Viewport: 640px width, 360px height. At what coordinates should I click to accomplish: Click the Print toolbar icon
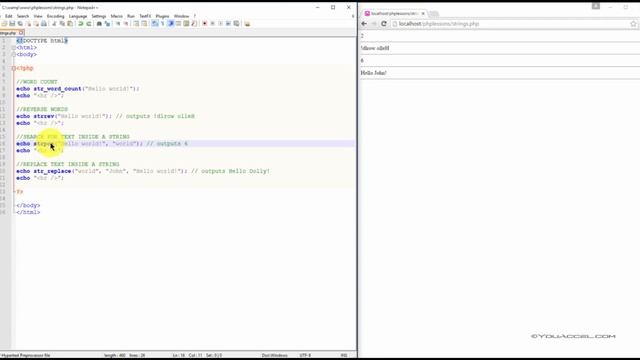(44, 24)
